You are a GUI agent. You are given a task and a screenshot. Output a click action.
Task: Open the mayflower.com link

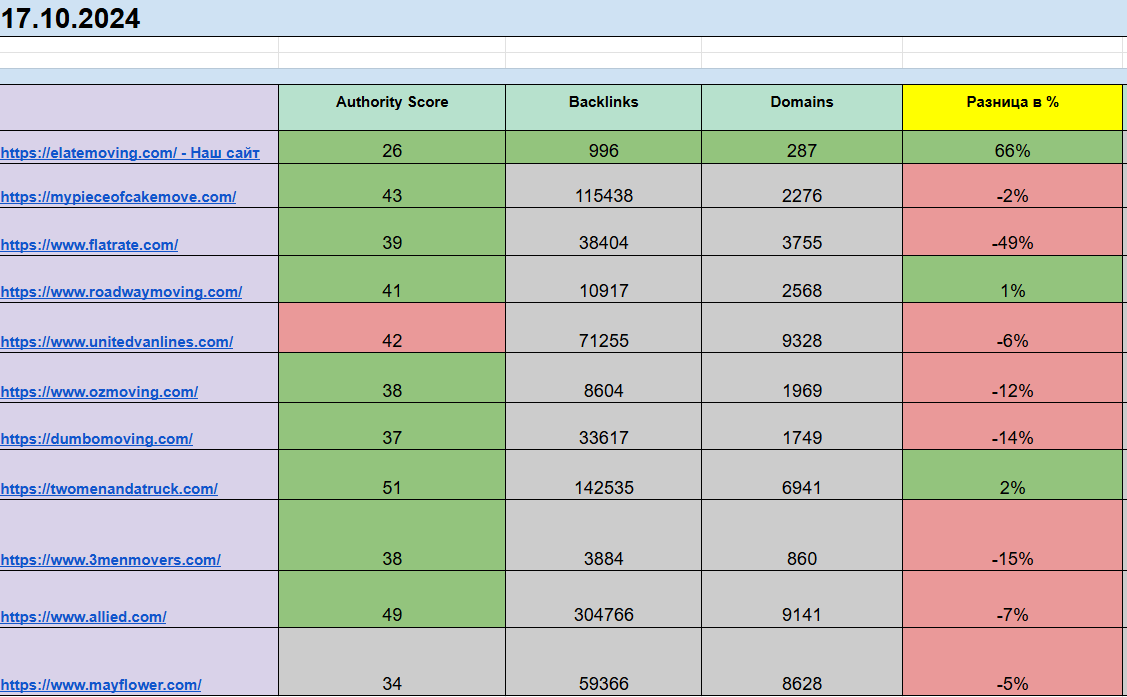[x=101, y=685]
